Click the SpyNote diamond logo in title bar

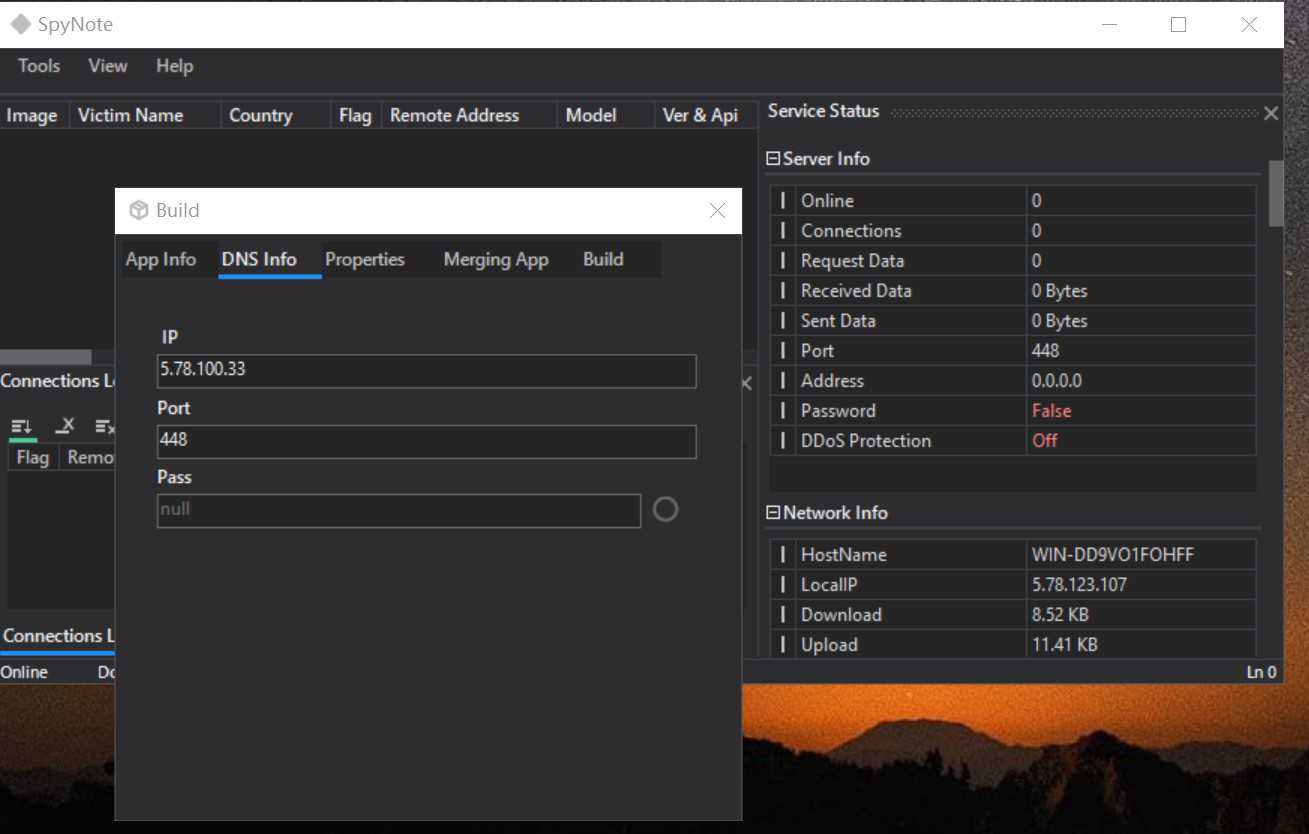[21, 24]
